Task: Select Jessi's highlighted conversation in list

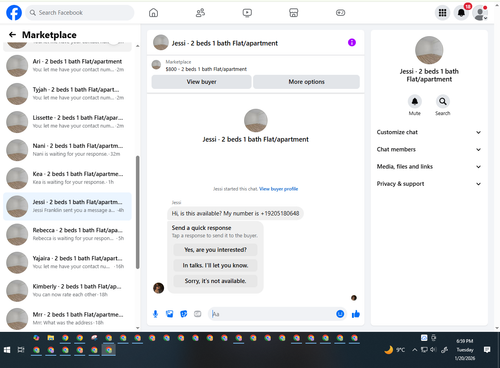Action: [67, 206]
